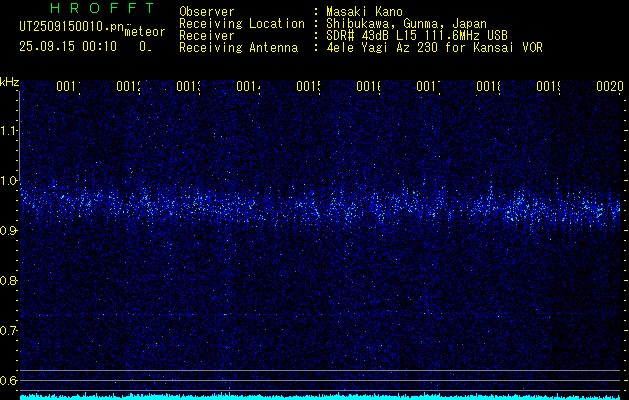The image size is (629, 400).
Task: Click the kHz axis unit label
Action: point(10,83)
